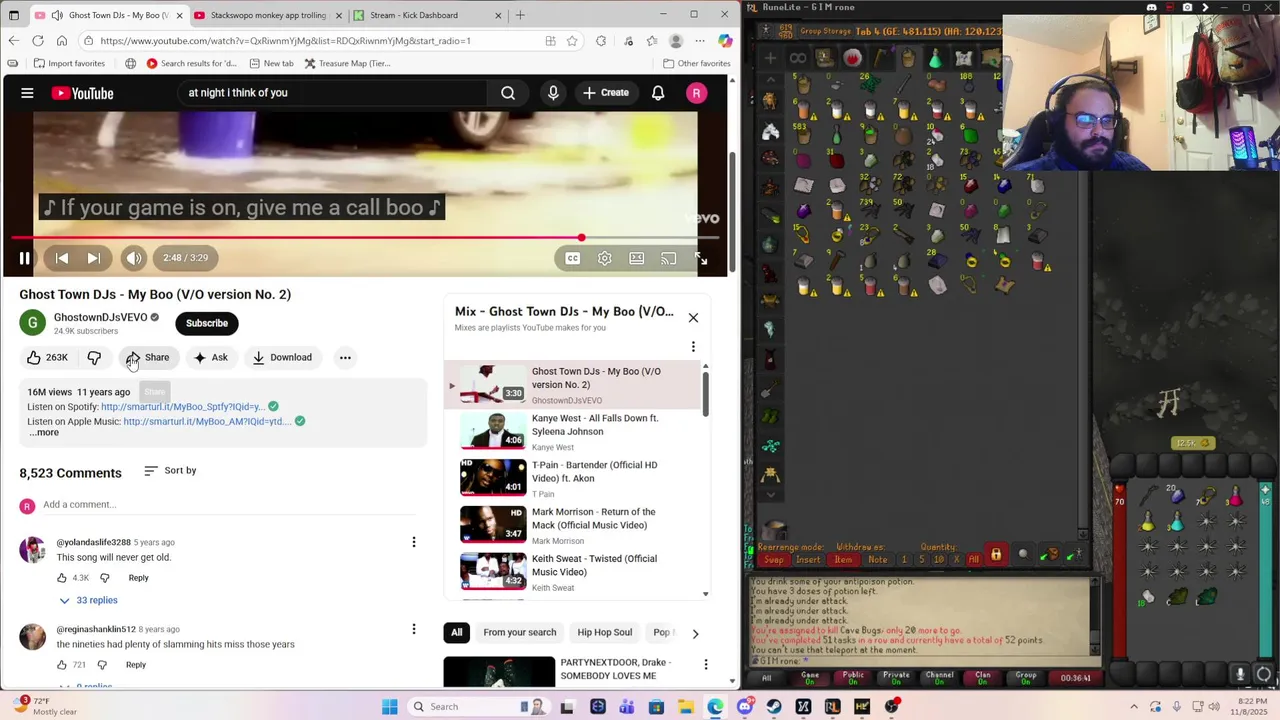Viewport: 1280px width, 720px height.
Task: Select the 'Hip Hop Soul' filter chip
Action: 605,632
